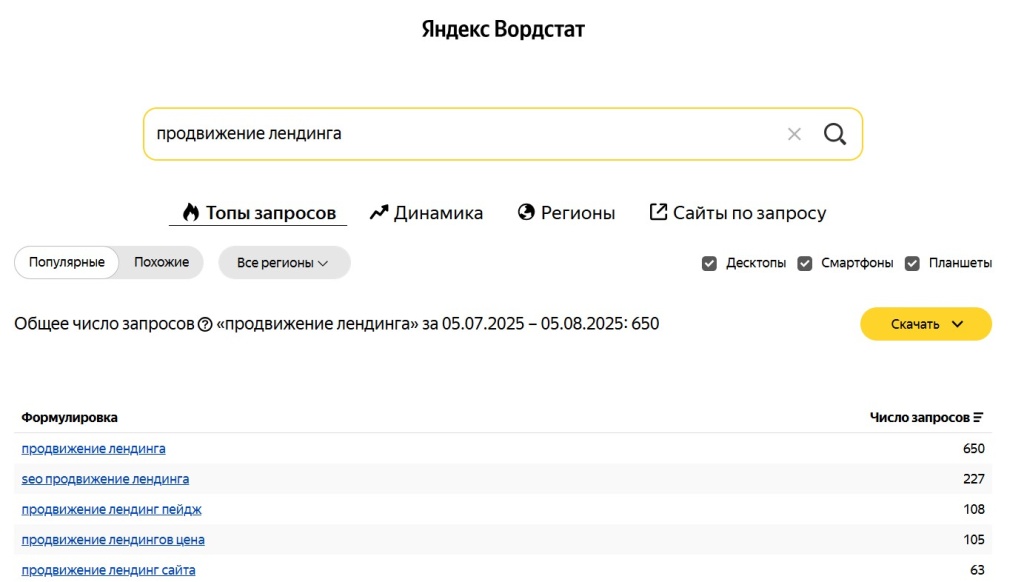Uncheck the 'Планшеты' checkbox

(912, 263)
